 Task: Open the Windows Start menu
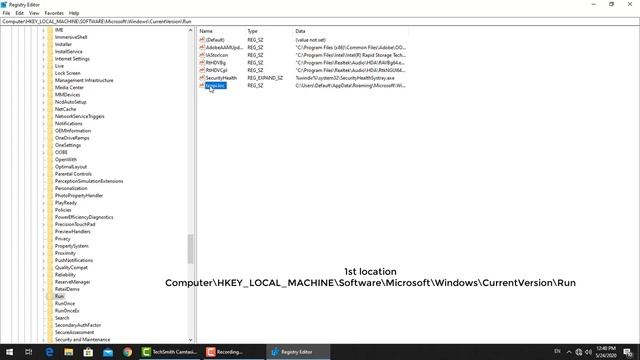(9, 352)
